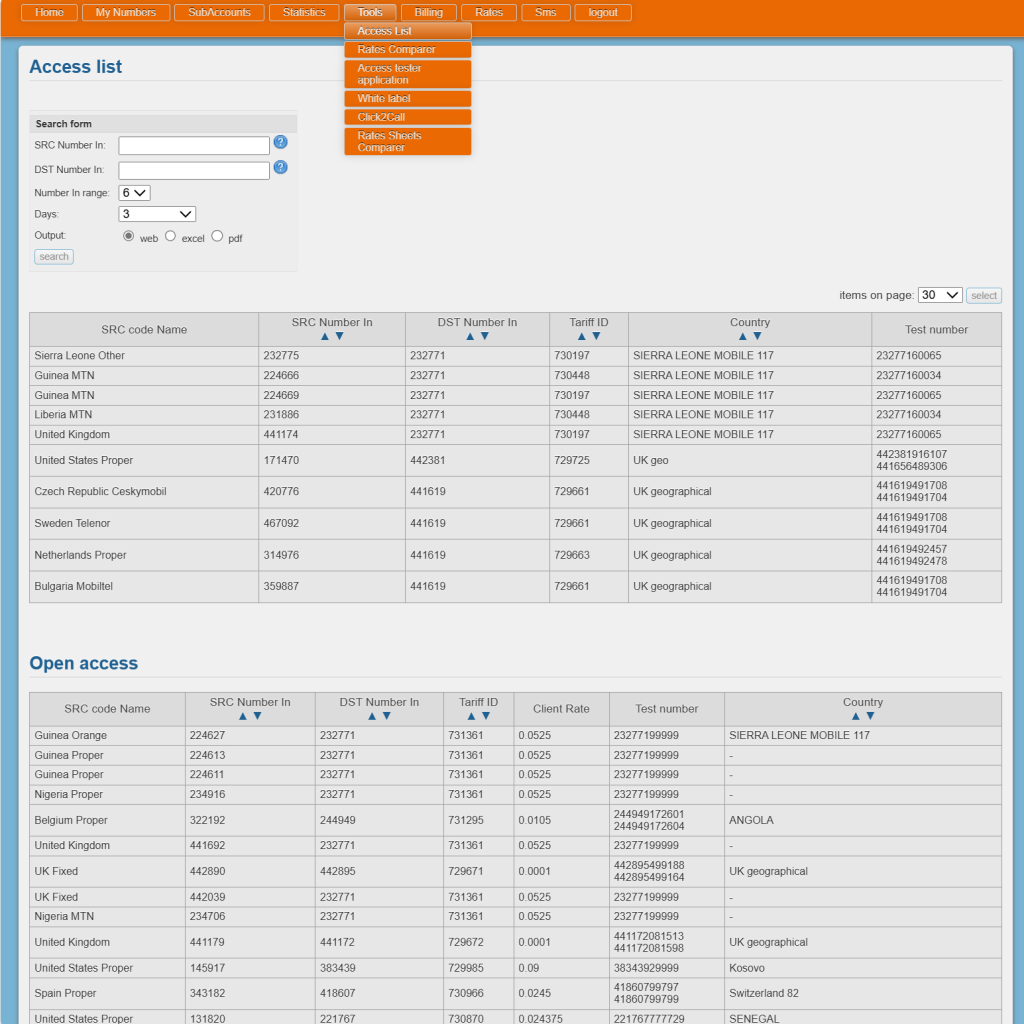1024x1024 pixels.
Task: Click logout in top menu
Action: 603,12
